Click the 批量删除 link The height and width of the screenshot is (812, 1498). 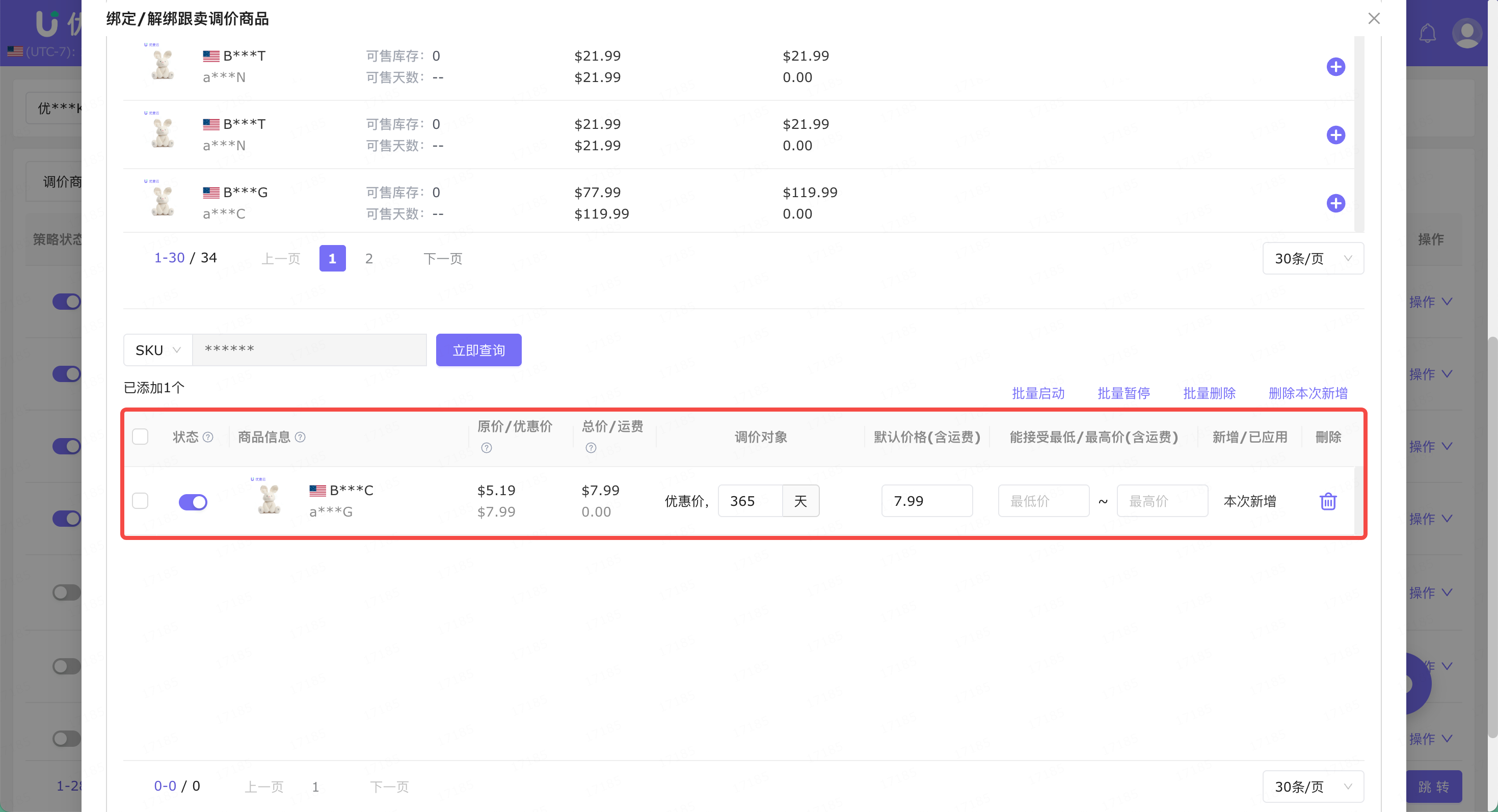click(1209, 393)
